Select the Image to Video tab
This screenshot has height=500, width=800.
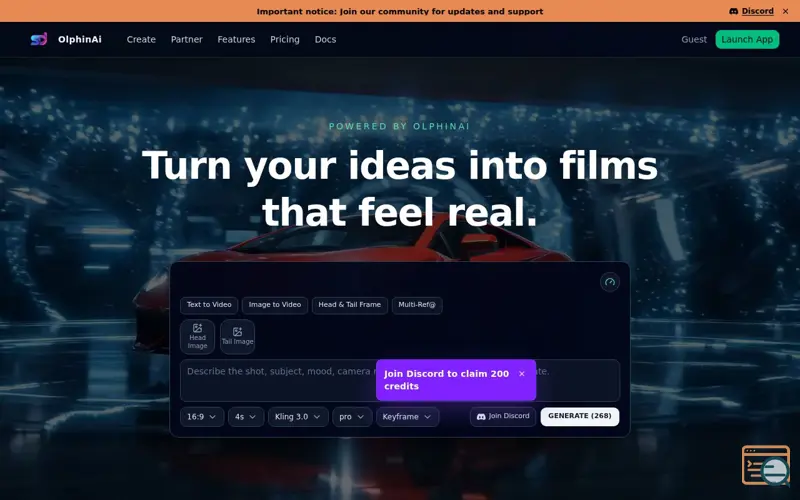[x=274, y=305]
